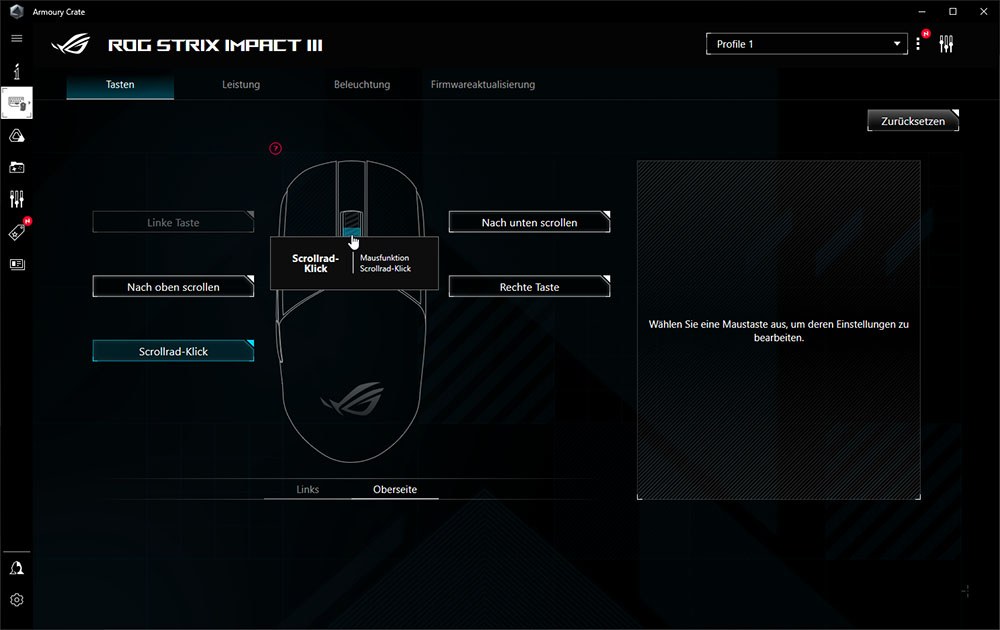Select the Scrollrad-Klick button
Image resolution: width=1000 pixels, height=630 pixels.
point(173,351)
